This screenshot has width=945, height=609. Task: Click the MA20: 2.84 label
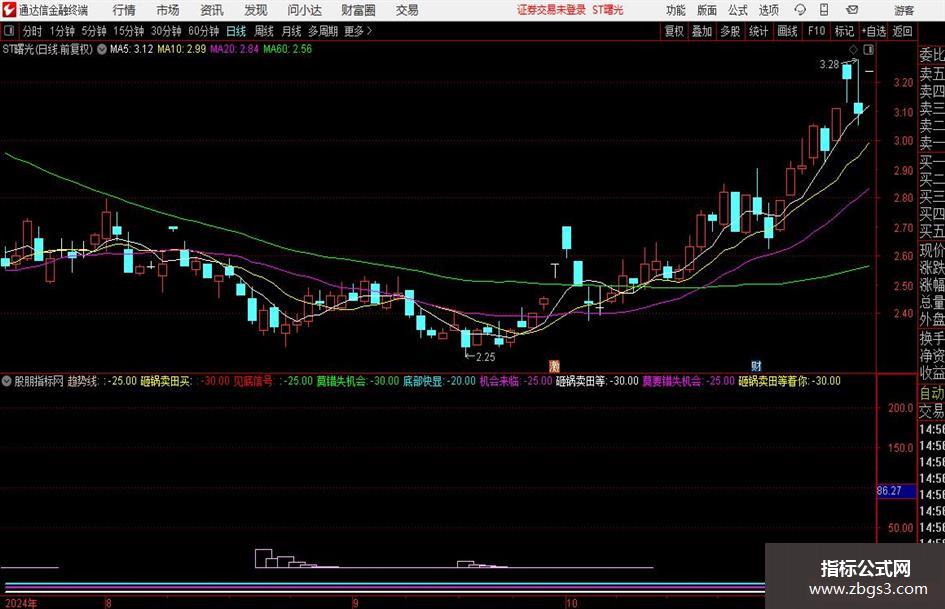point(234,49)
